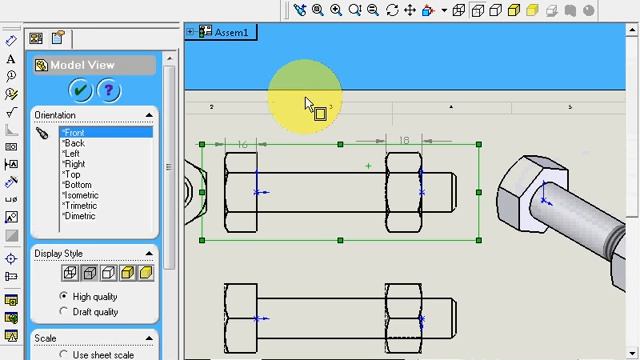Switch top toolbar to Wireframe display
Screen dimensions: 640x360
[x=459, y=10]
